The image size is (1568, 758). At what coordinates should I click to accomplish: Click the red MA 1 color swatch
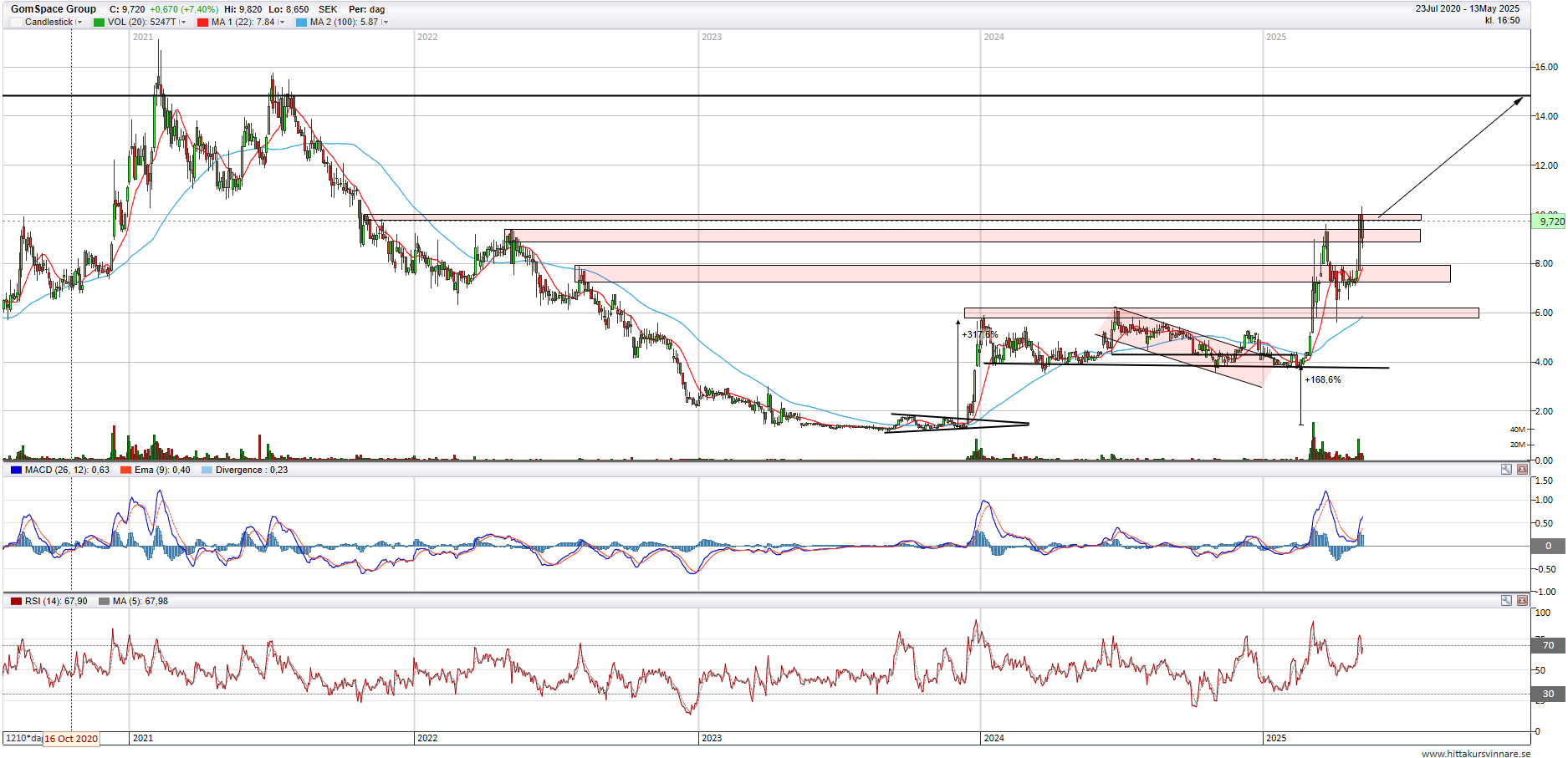coord(202,23)
